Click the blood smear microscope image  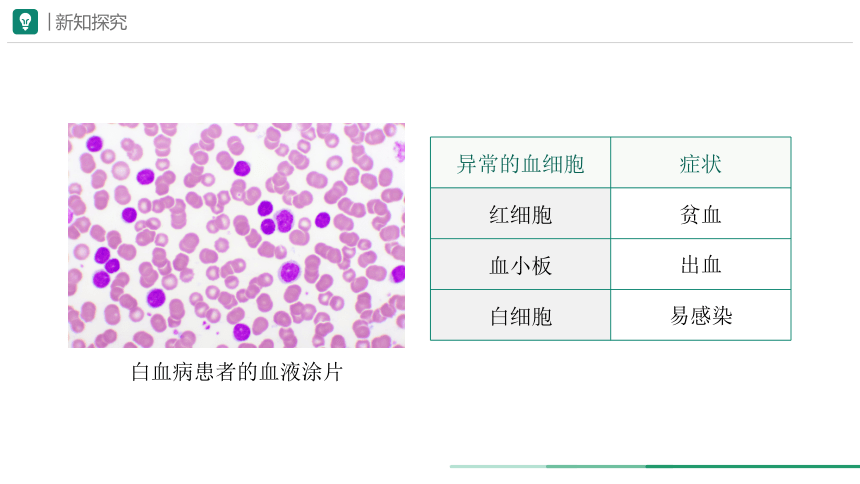(x=236, y=235)
